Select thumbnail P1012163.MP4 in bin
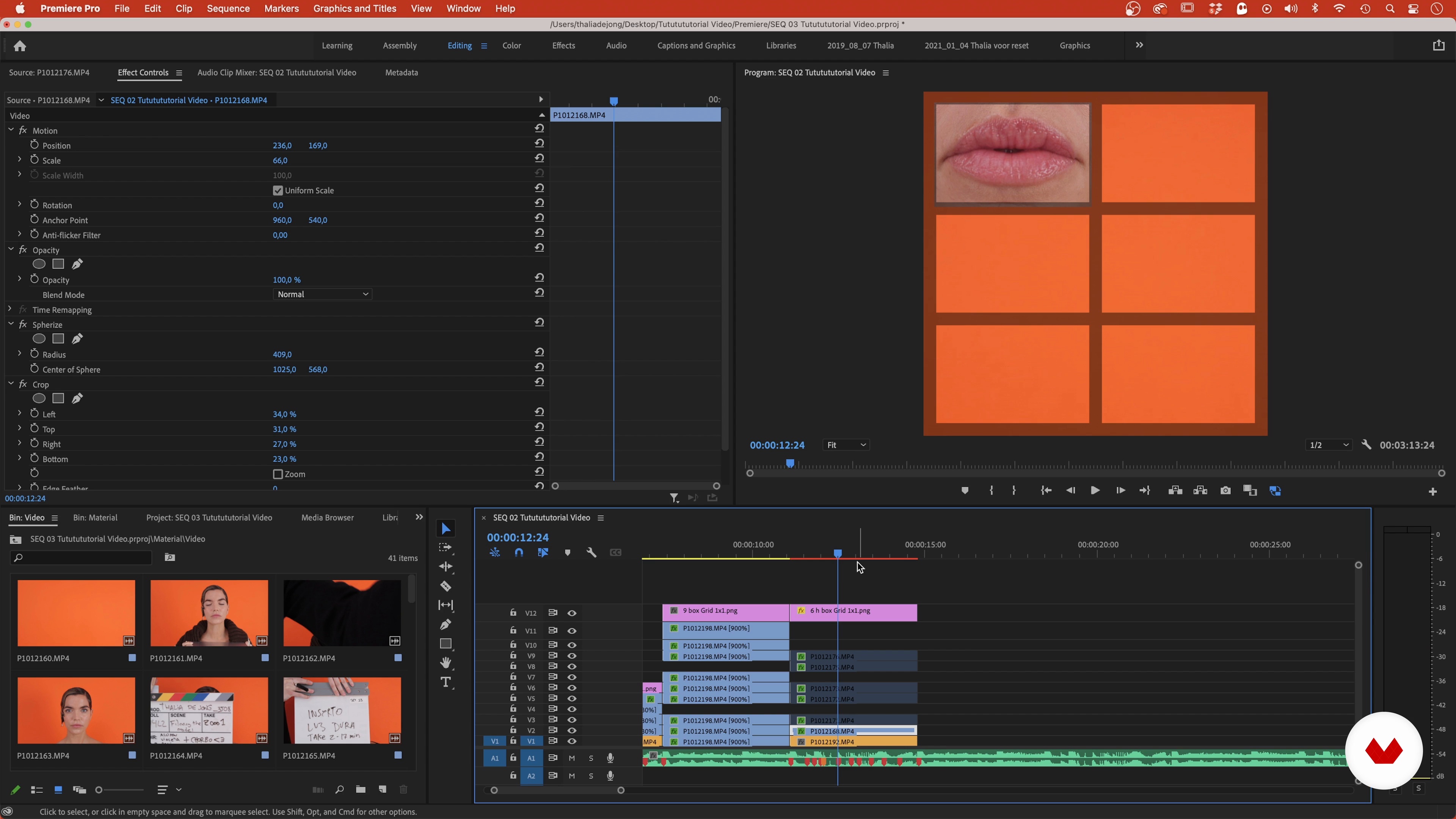1456x819 pixels. click(76, 711)
